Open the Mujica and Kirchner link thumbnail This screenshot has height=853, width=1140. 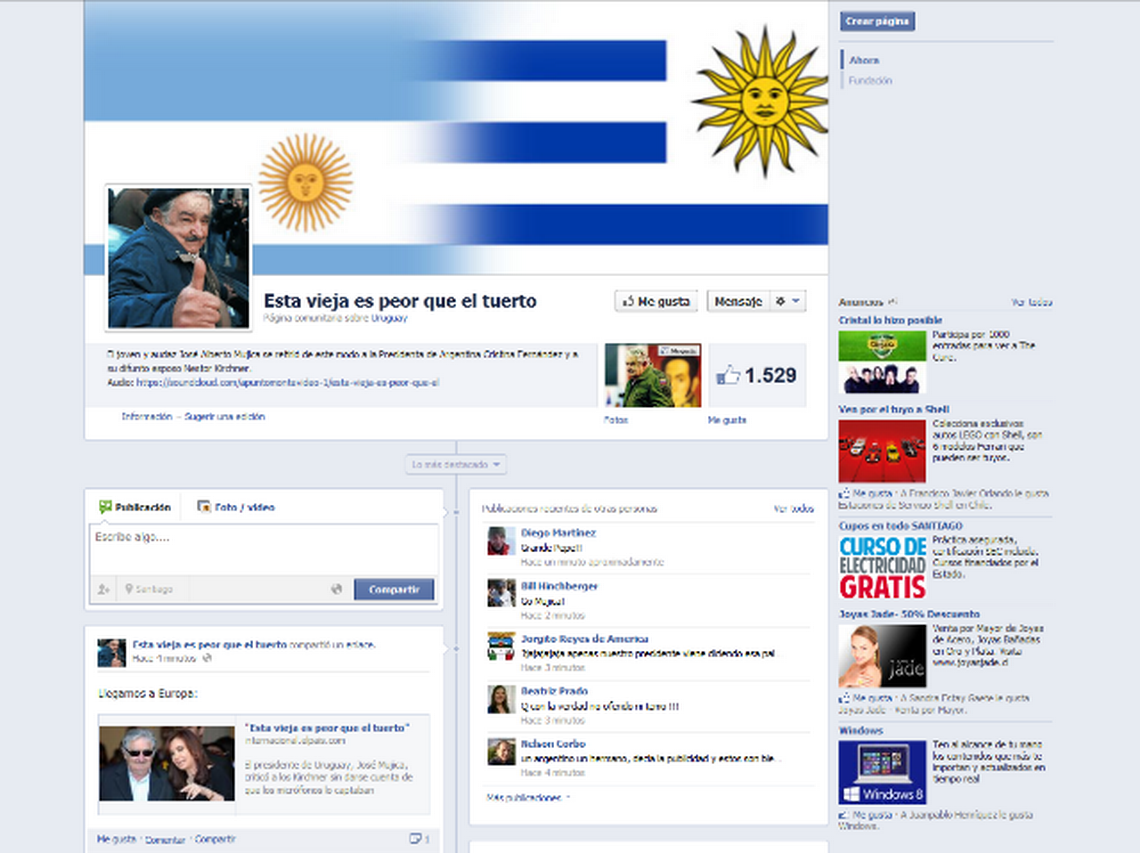coord(166,763)
